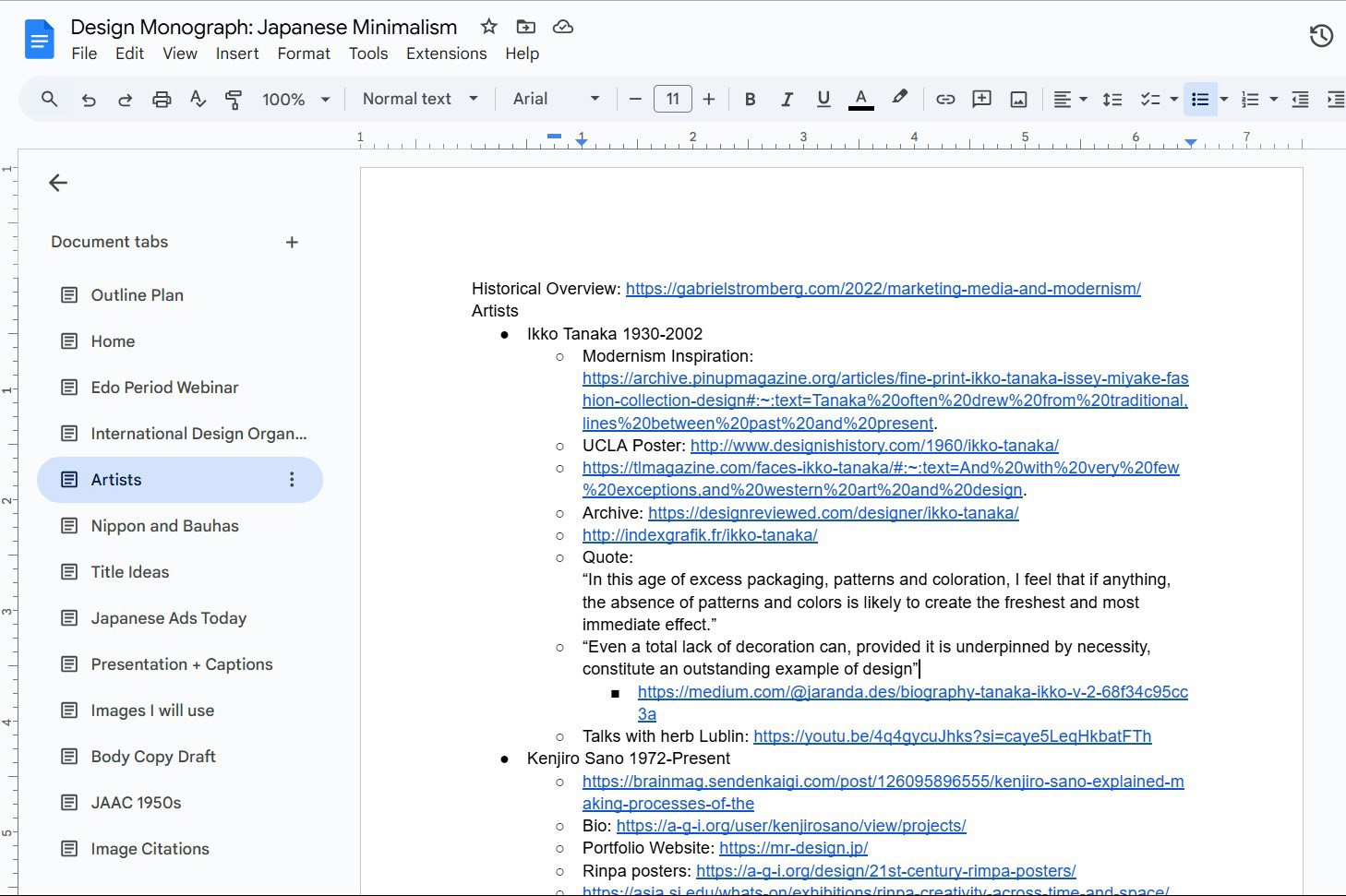
Task: Toggle italic formatting
Action: (x=787, y=99)
